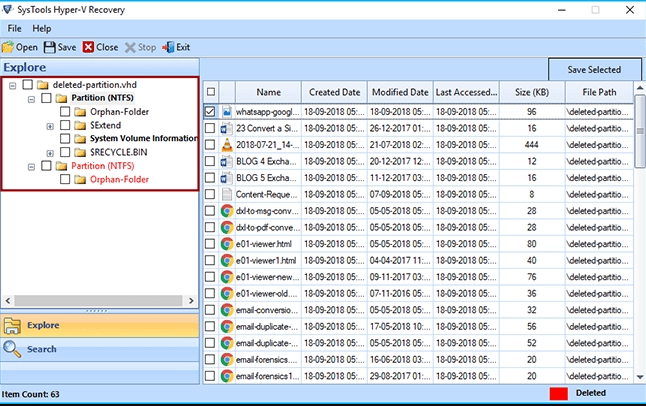Expand the $Extend folder node
This screenshot has height=406, width=646.
[x=50, y=126]
